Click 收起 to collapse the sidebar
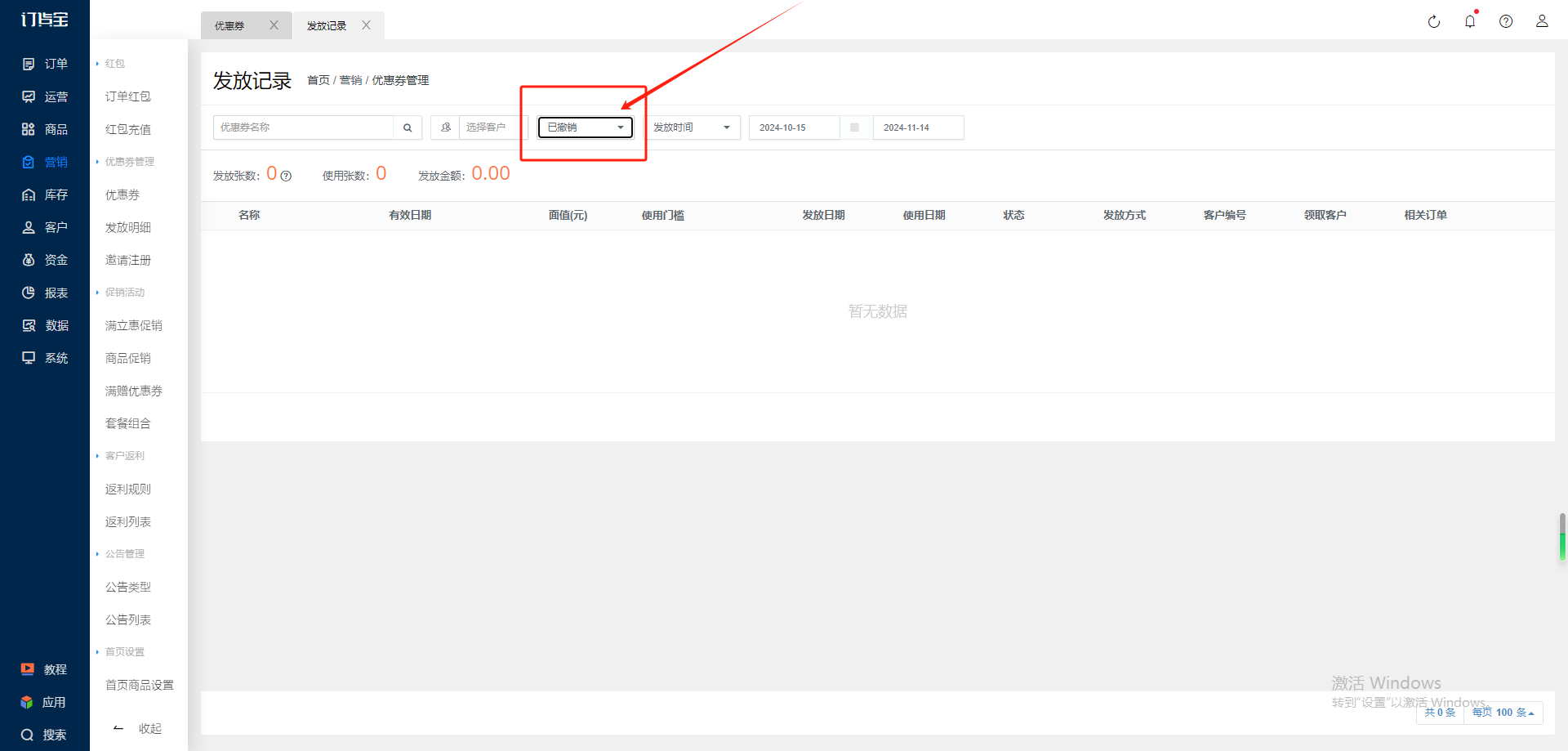 (x=138, y=728)
